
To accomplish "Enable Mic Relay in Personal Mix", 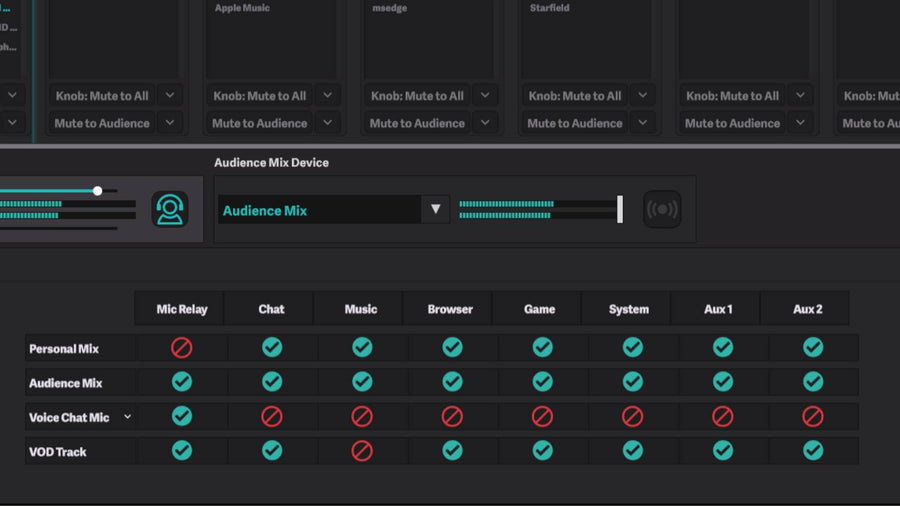I will [x=181, y=348].
